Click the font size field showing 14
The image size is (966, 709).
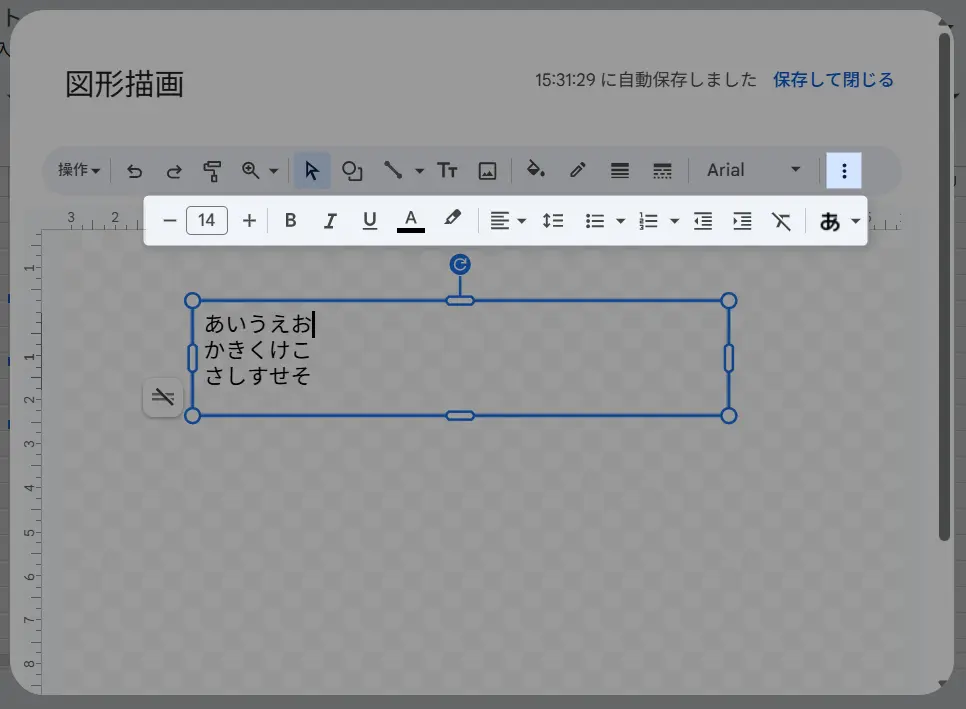pyautogui.click(x=207, y=221)
